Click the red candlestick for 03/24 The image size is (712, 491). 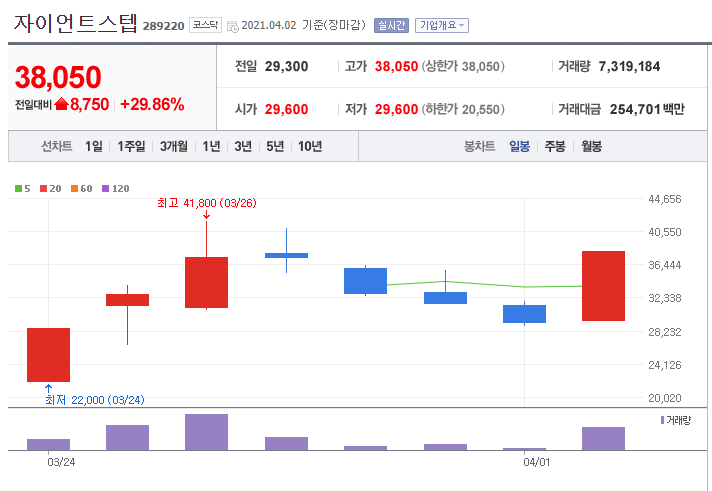49,355
